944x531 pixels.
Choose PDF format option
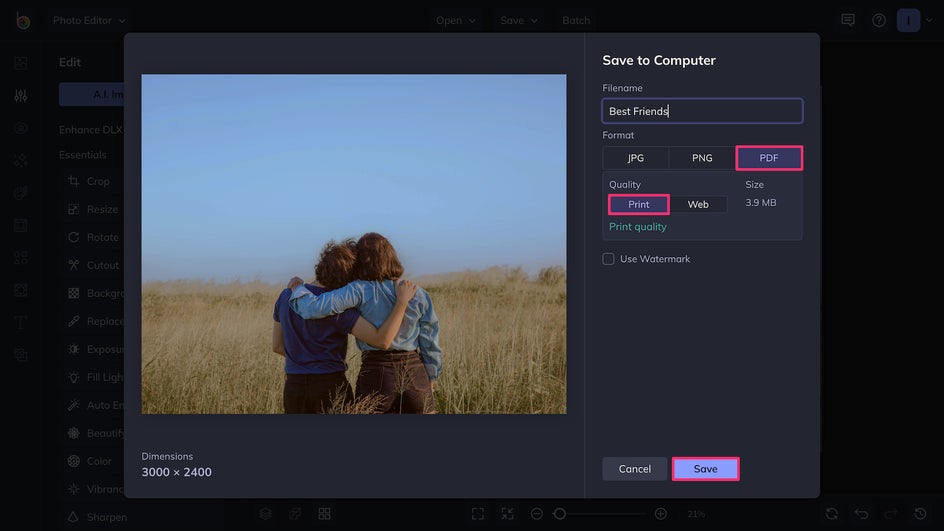pyautogui.click(x=769, y=158)
